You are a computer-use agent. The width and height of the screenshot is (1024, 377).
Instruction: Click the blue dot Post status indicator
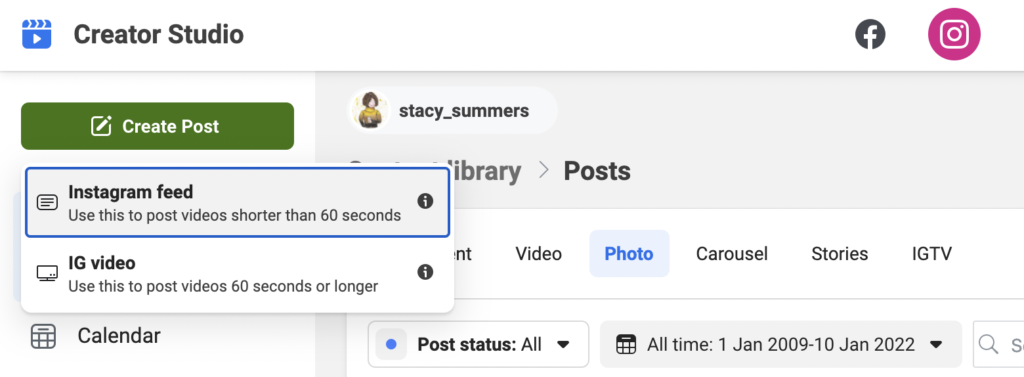coord(391,344)
